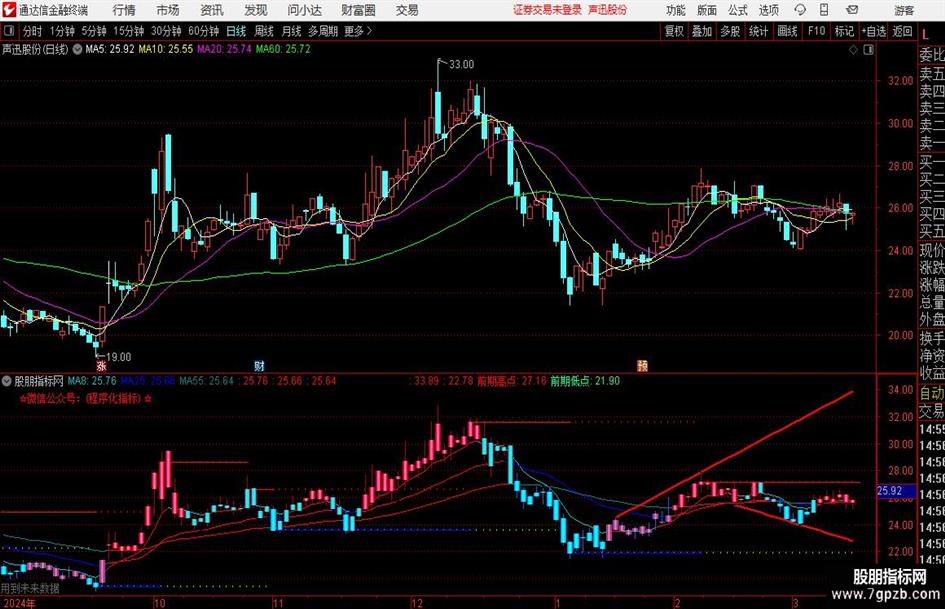Open the customer service headset icon
Image resolution: width=945 pixels, height=609 pixels.
[x=800, y=10]
